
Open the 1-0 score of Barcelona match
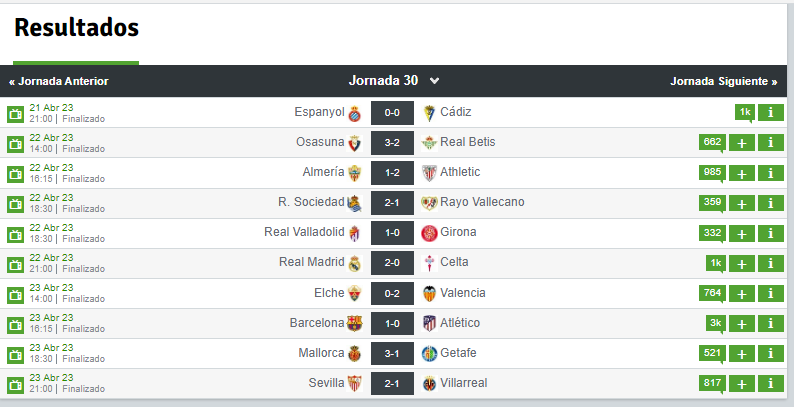392,323
